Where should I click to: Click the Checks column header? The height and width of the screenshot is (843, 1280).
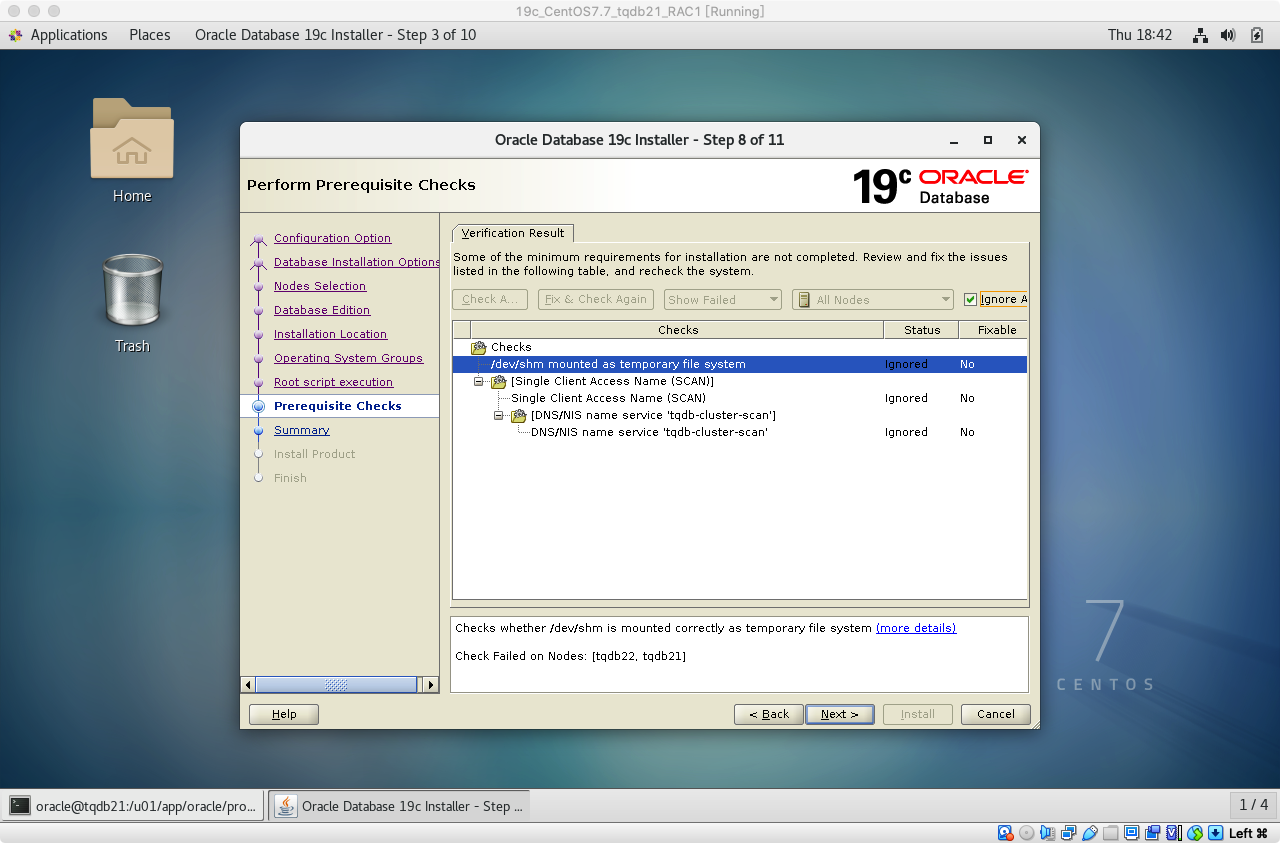[x=677, y=330]
